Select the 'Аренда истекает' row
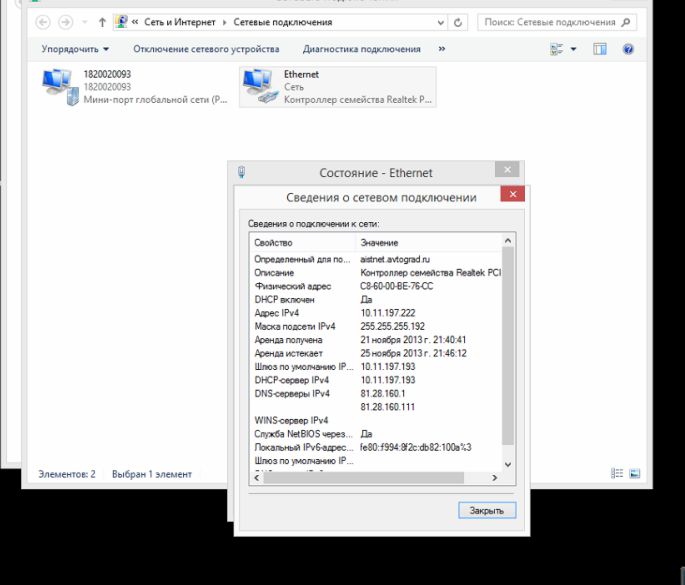Viewport: 685px width, 585px height. pos(376,353)
